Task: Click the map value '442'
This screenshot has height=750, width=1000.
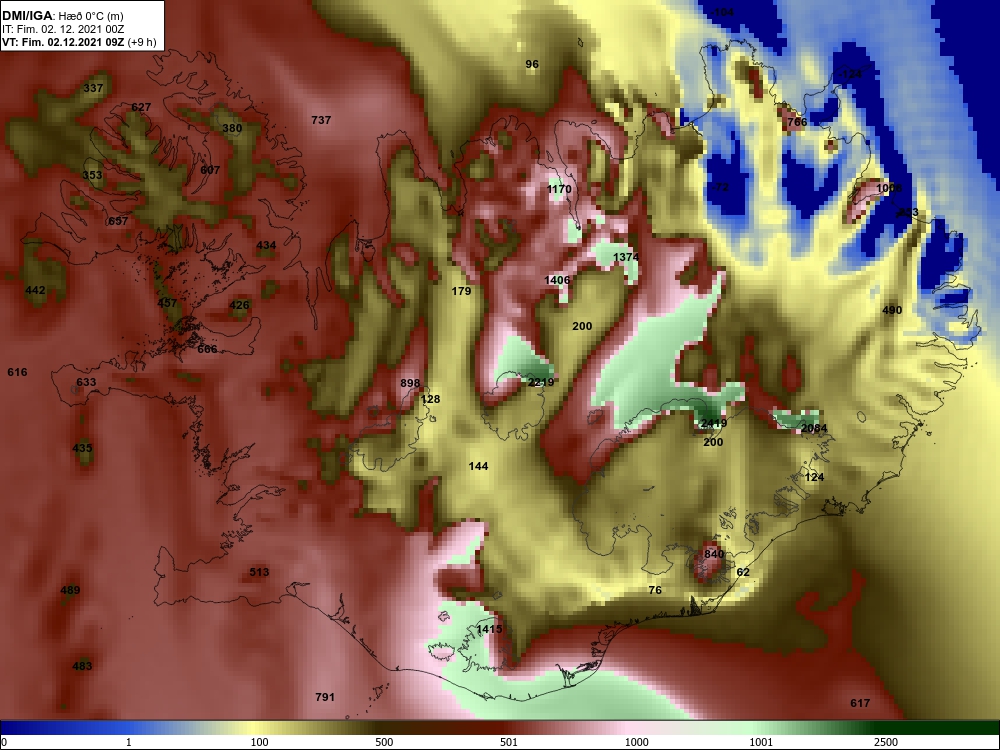Action: tap(35, 290)
